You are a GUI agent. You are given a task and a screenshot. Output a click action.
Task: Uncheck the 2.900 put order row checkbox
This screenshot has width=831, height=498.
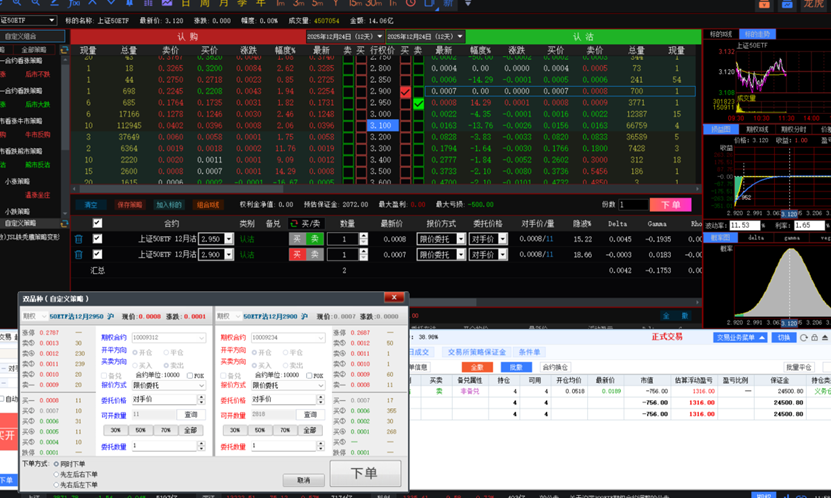point(97,254)
